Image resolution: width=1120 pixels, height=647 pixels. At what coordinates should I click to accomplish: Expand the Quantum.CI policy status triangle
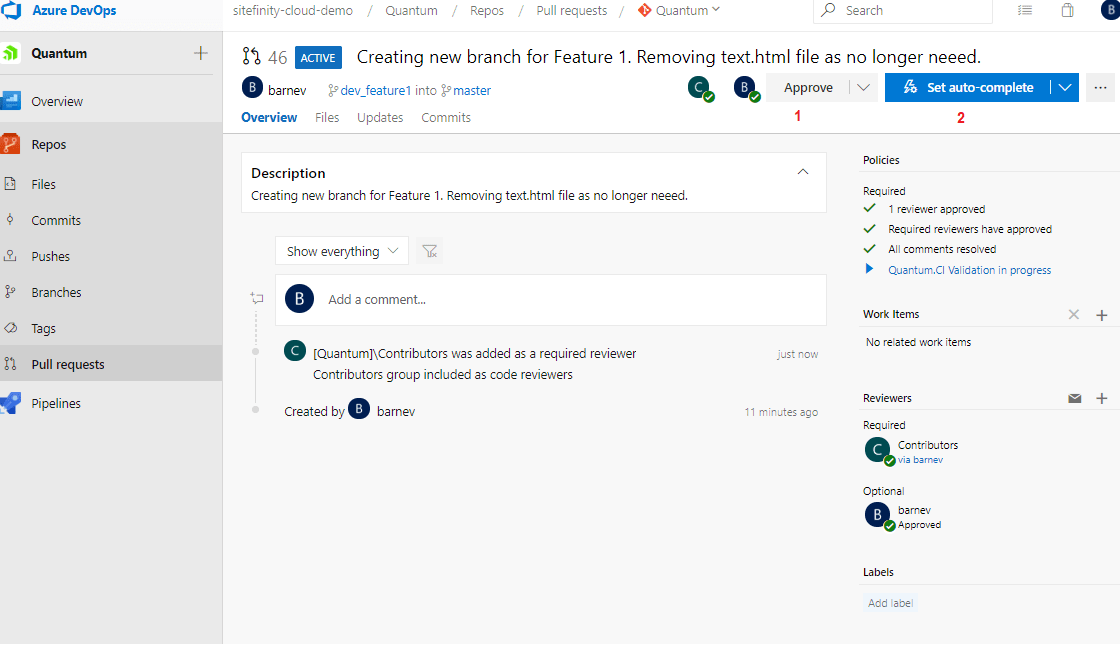pos(868,269)
